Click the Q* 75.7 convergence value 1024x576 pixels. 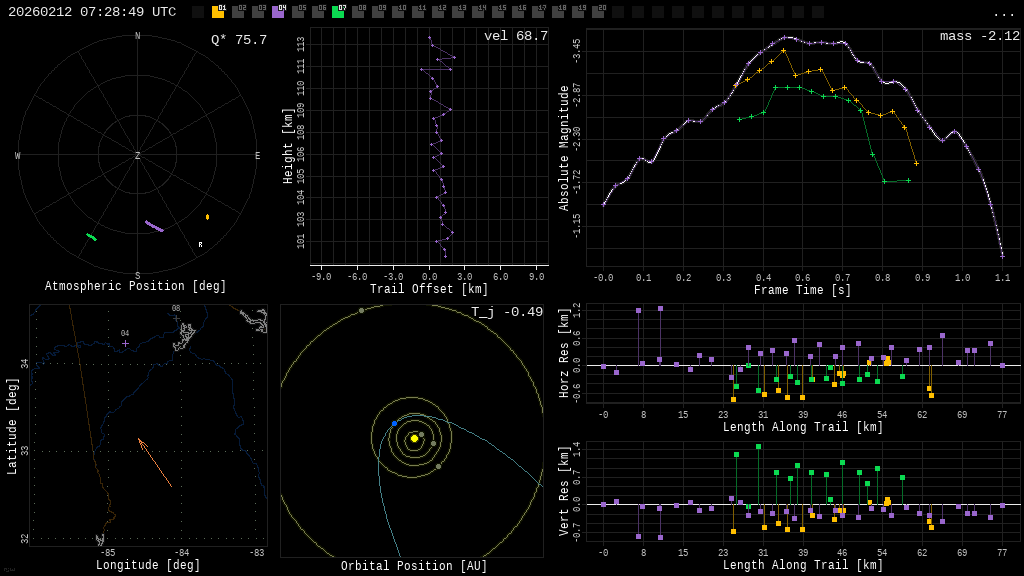click(239, 40)
